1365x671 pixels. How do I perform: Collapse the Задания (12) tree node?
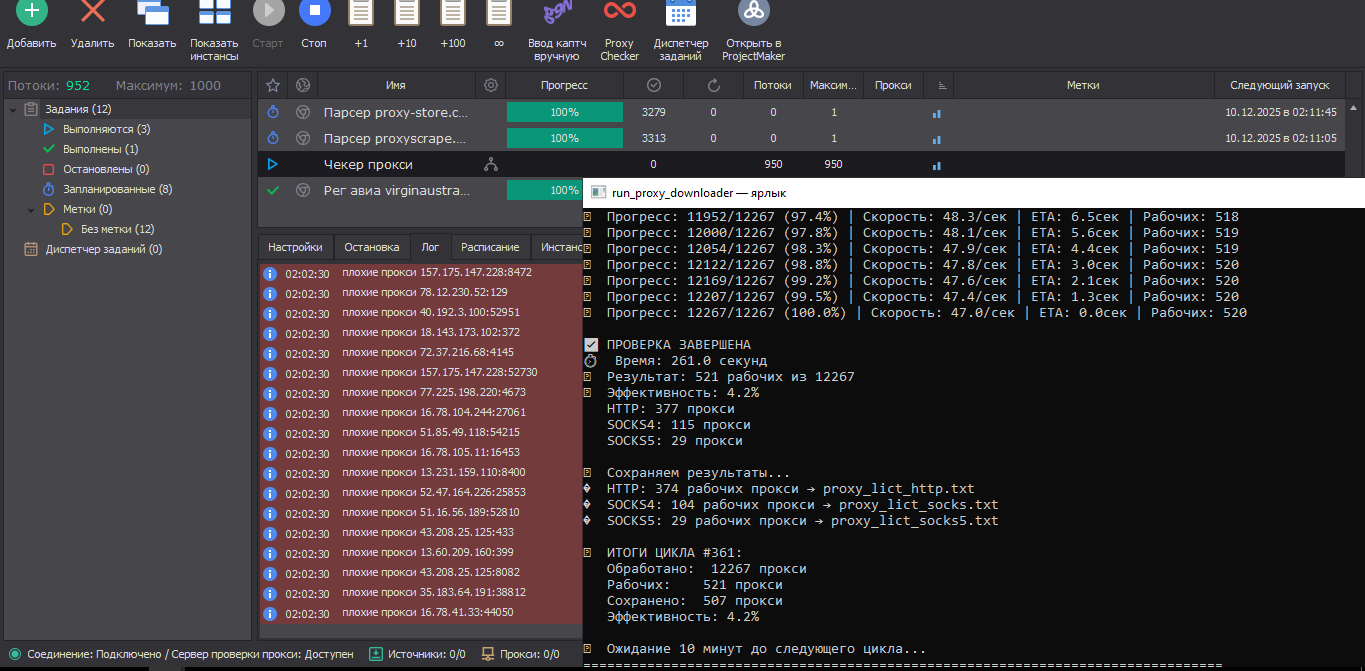tap(13, 109)
